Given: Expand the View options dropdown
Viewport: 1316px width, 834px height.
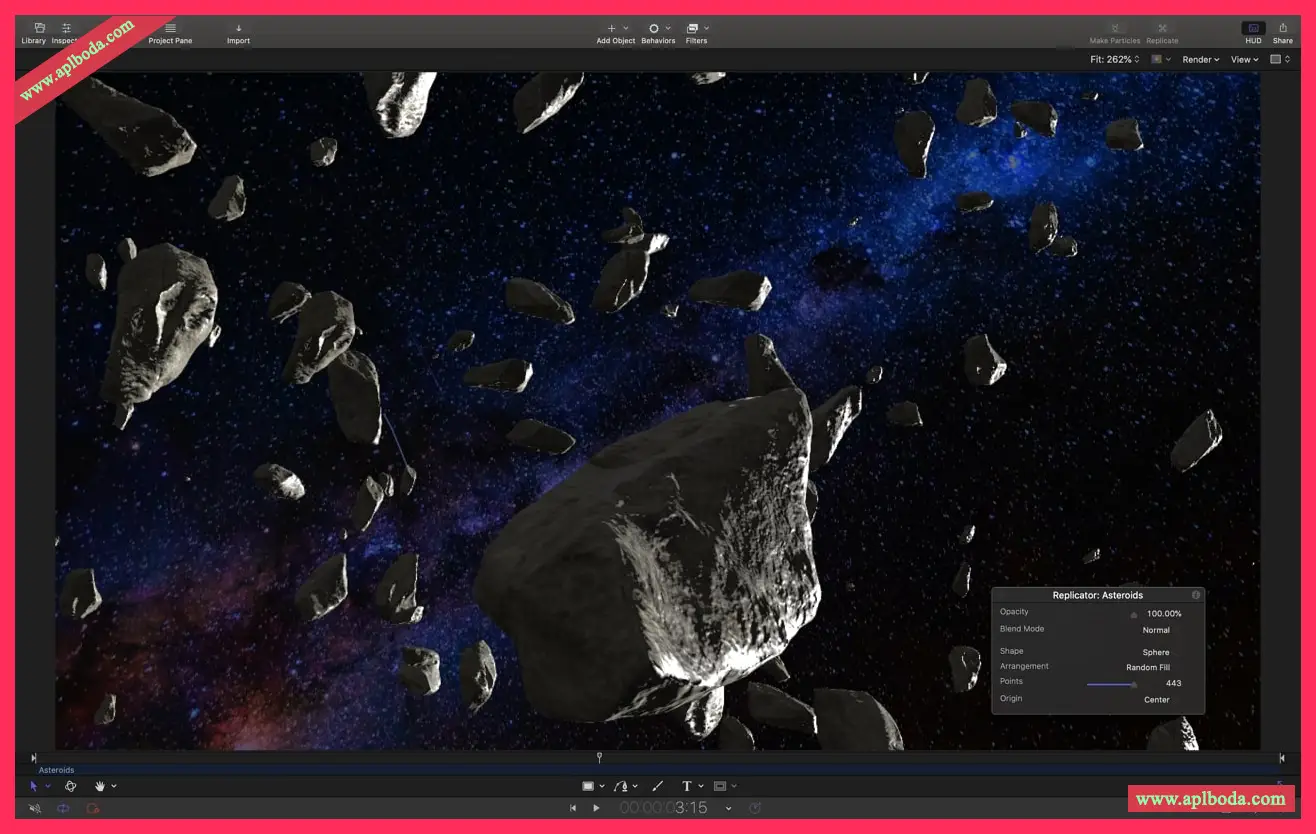Looking at the screenshot, I should click(1244, 60).
